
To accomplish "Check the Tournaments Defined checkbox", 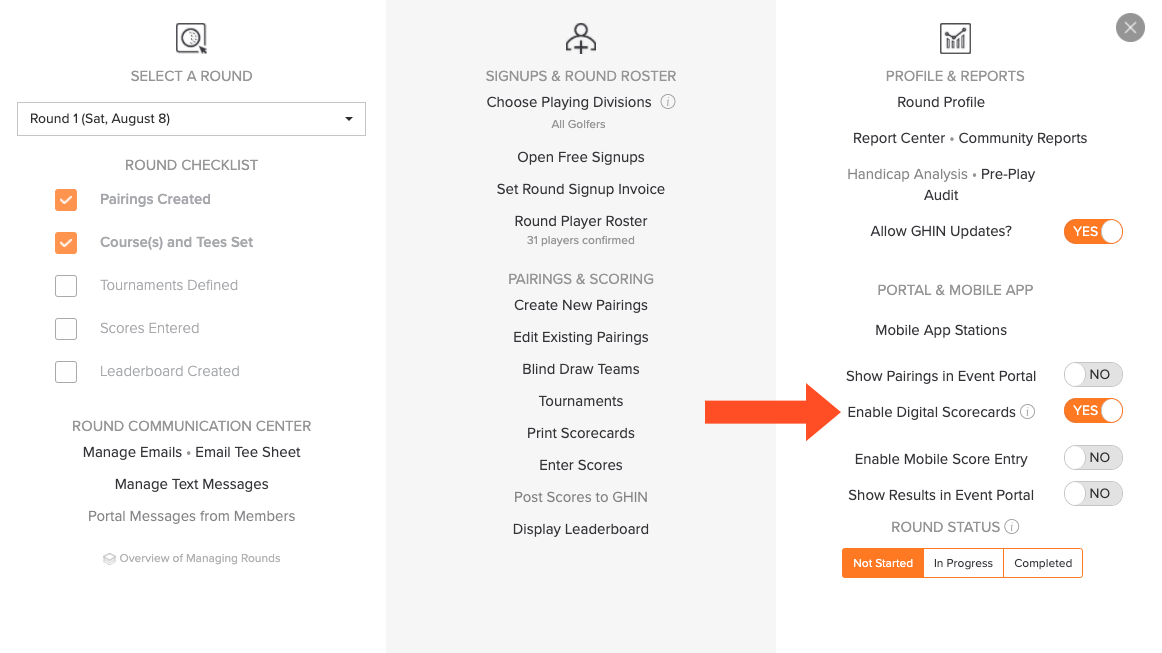I will (66, 285).
